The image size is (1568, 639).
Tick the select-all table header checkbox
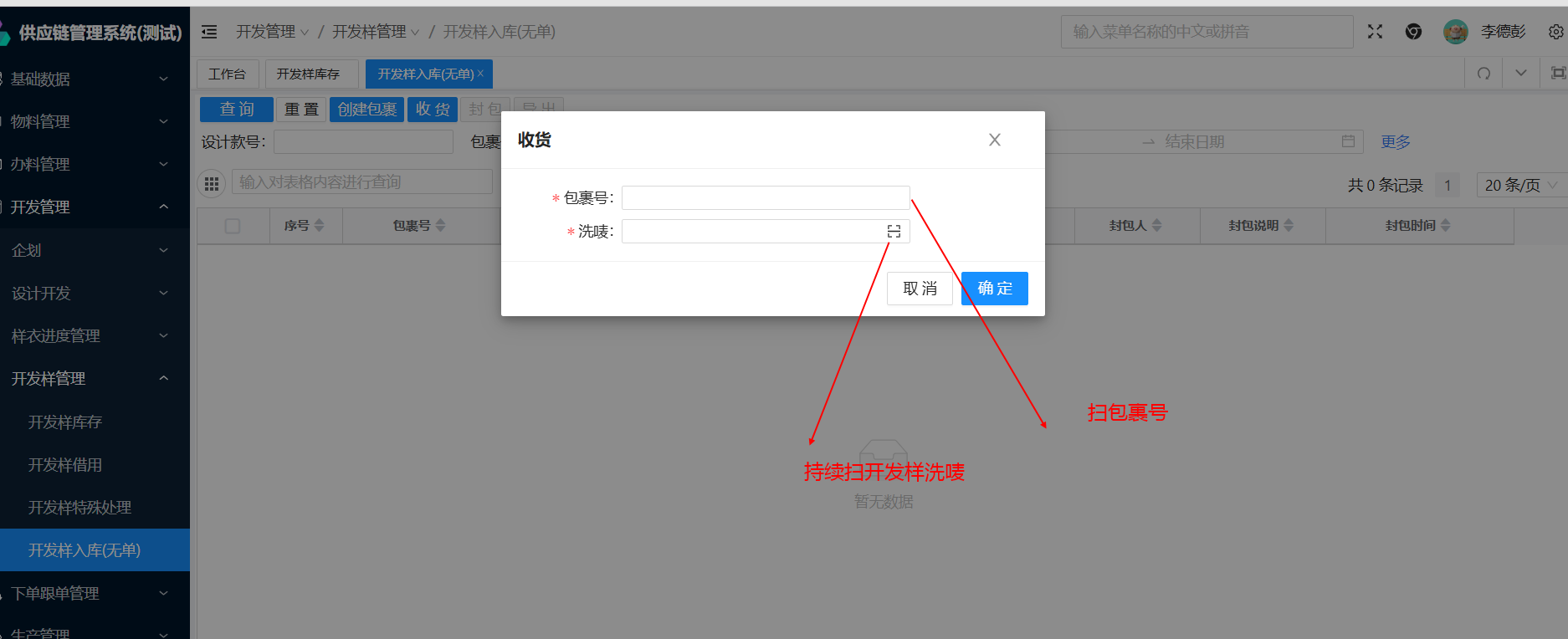point(233,226)
